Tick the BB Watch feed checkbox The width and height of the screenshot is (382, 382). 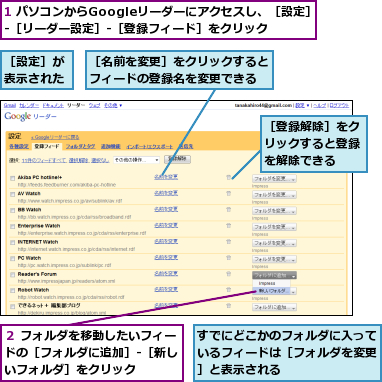pyautogui.click(x=12, y=211)
